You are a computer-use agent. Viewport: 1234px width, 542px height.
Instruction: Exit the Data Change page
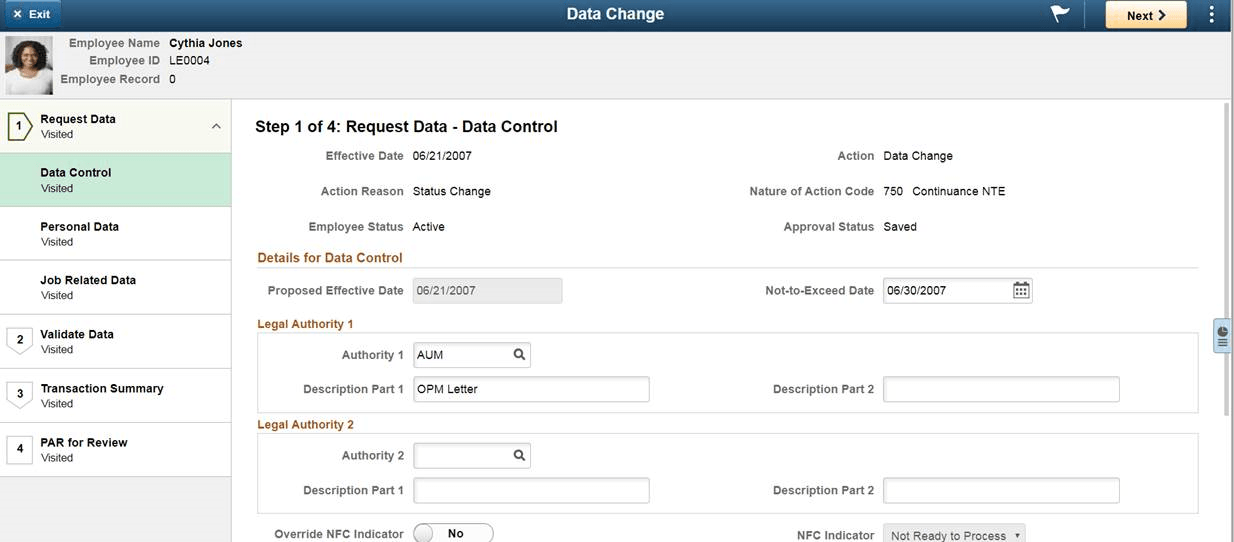click(x=32, y=15)
